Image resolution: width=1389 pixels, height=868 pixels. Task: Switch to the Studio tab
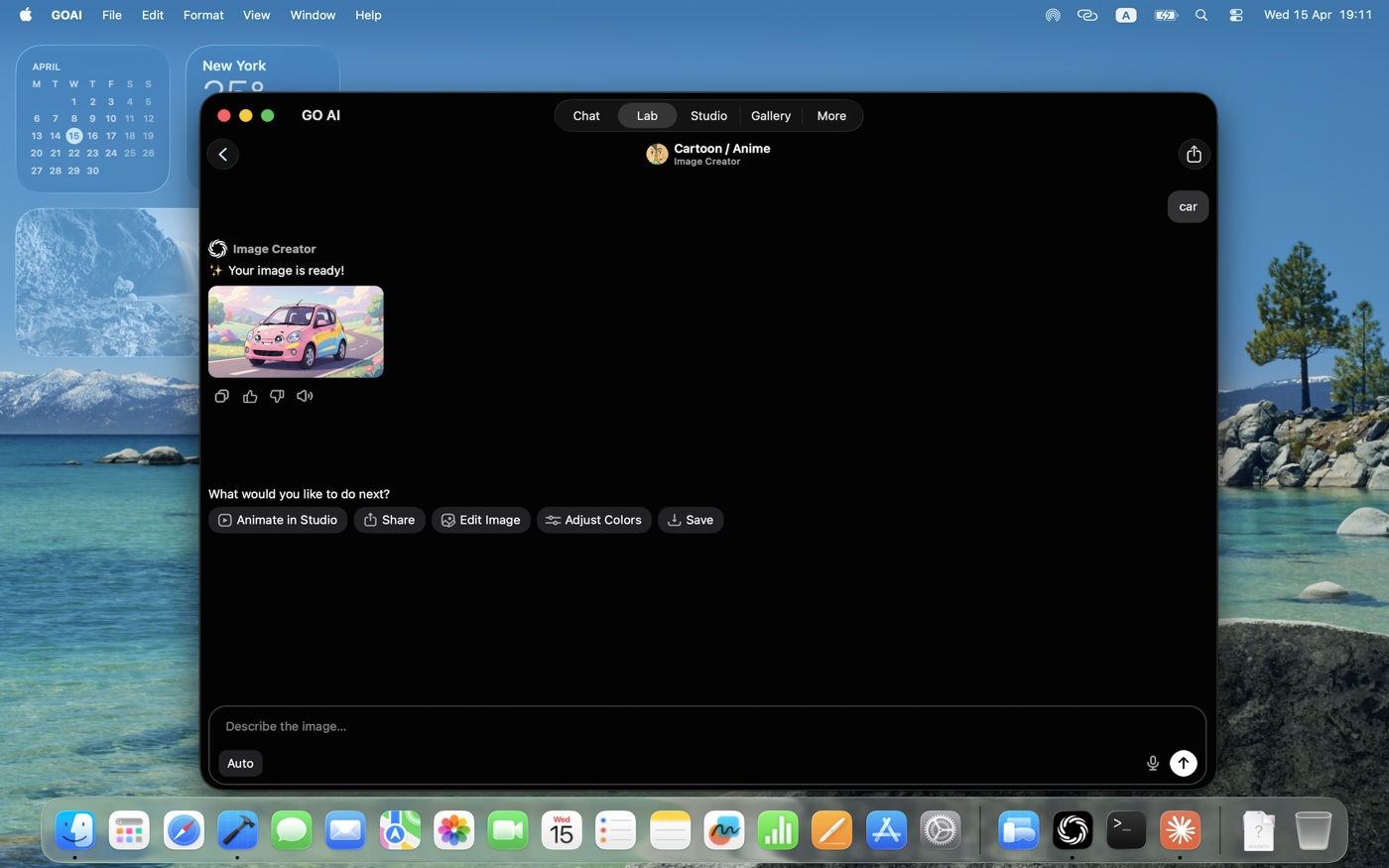tap(708, 115)
